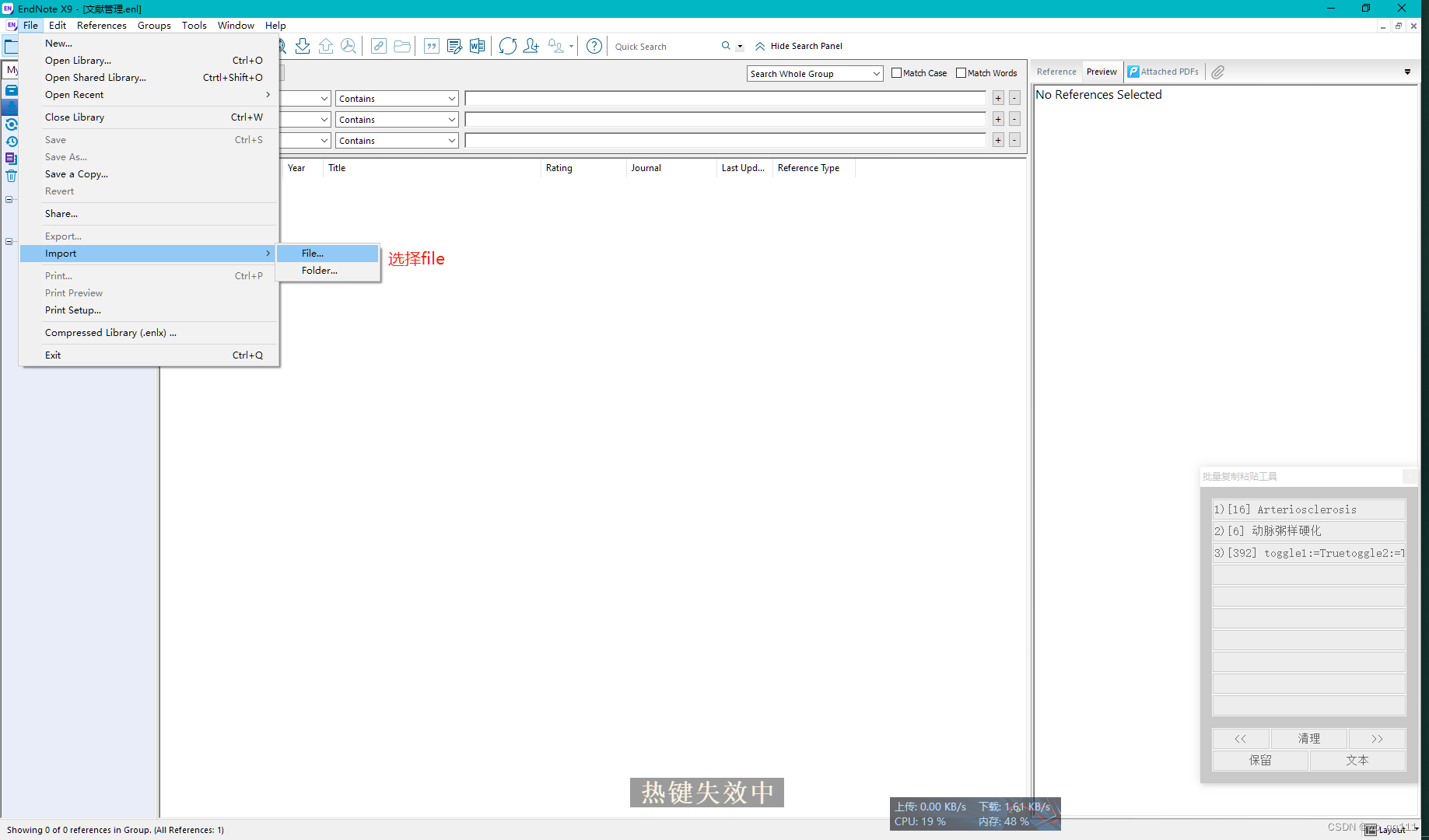Image resolution: width=1429 pixels, height=840 pixels.
Task: Open the Search Whole Group dropdown
Action: [x=814, y=73]
